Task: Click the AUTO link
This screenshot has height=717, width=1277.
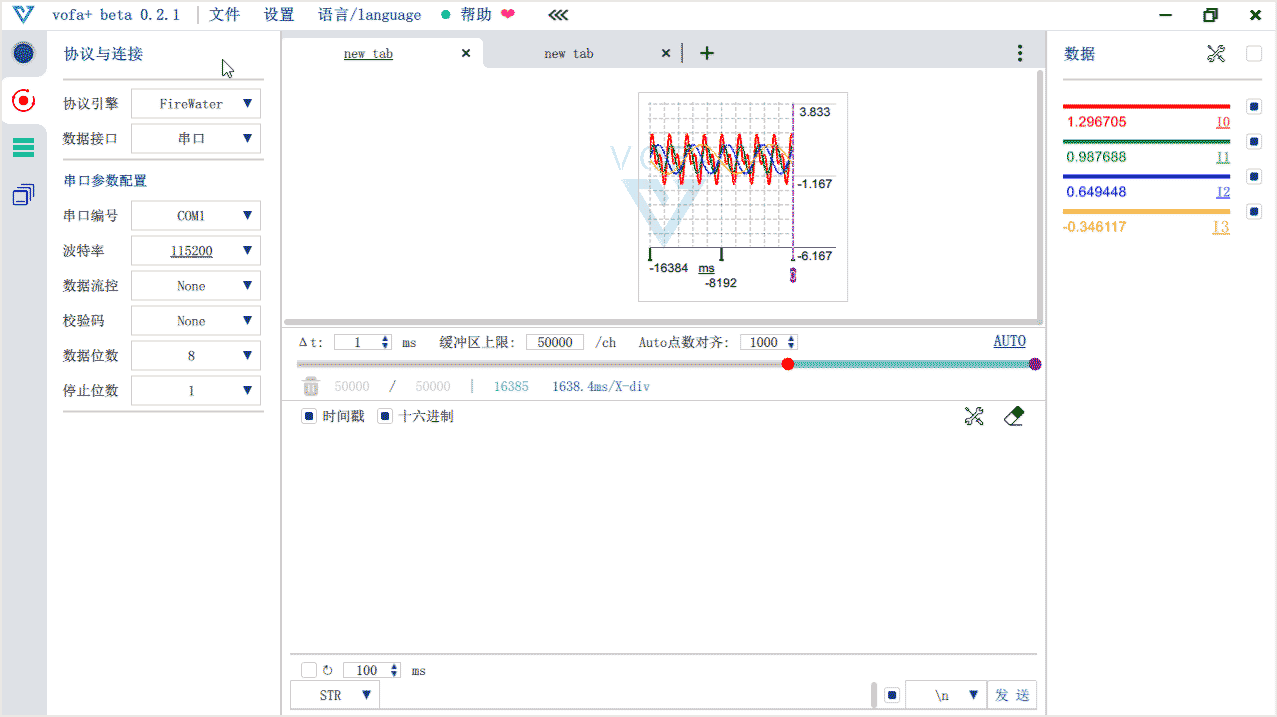Action: (1009, 341)
